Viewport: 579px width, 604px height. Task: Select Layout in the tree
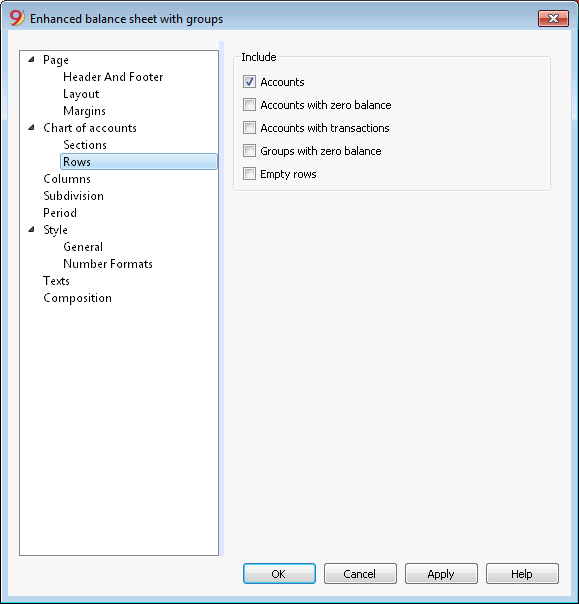point(81,94)
